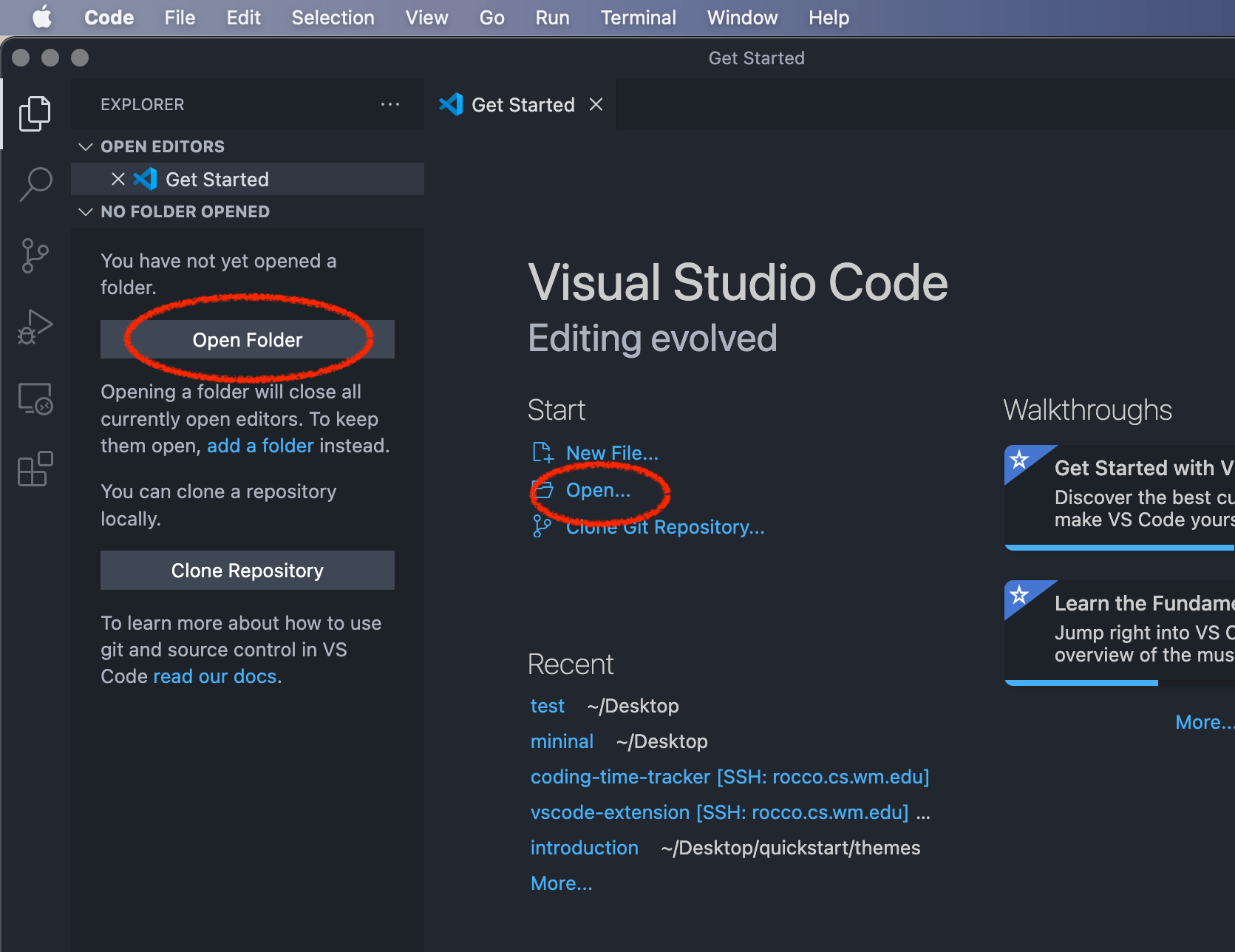The height and width of the screenshot is (952, 1235).
Task: Close Get Started in Open Editors
Action: (x=118, y=179)
